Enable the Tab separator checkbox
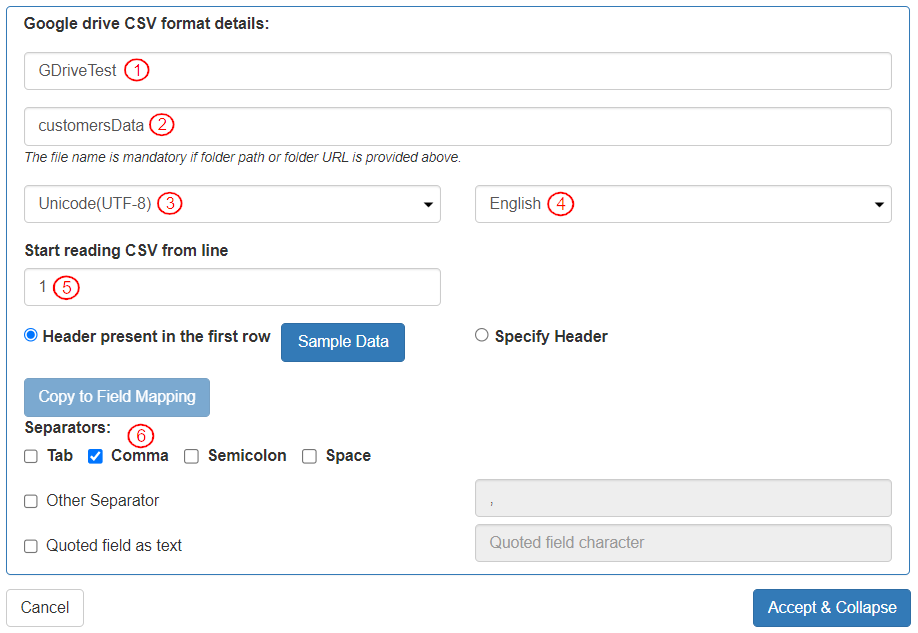Screen dimensions: 918x633 coord(31,457)
